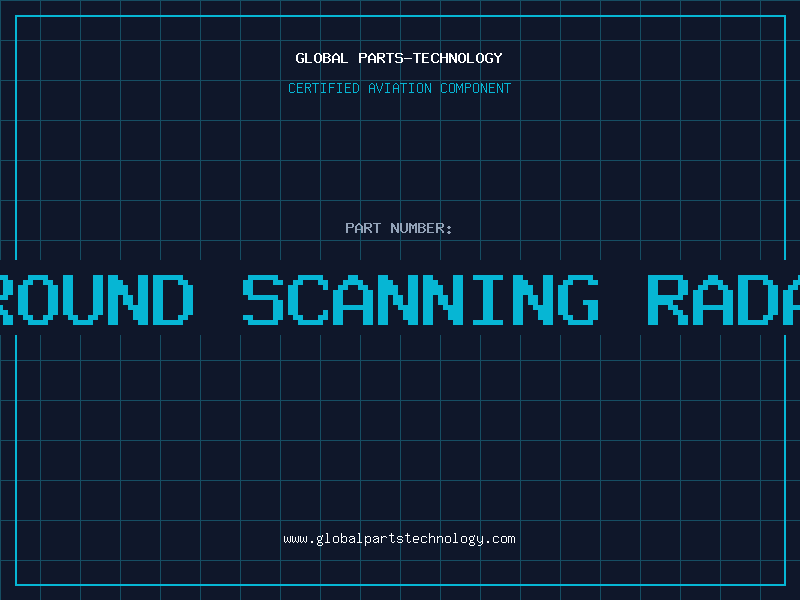Click the word NUMBER: in the label

coord(422,228)
